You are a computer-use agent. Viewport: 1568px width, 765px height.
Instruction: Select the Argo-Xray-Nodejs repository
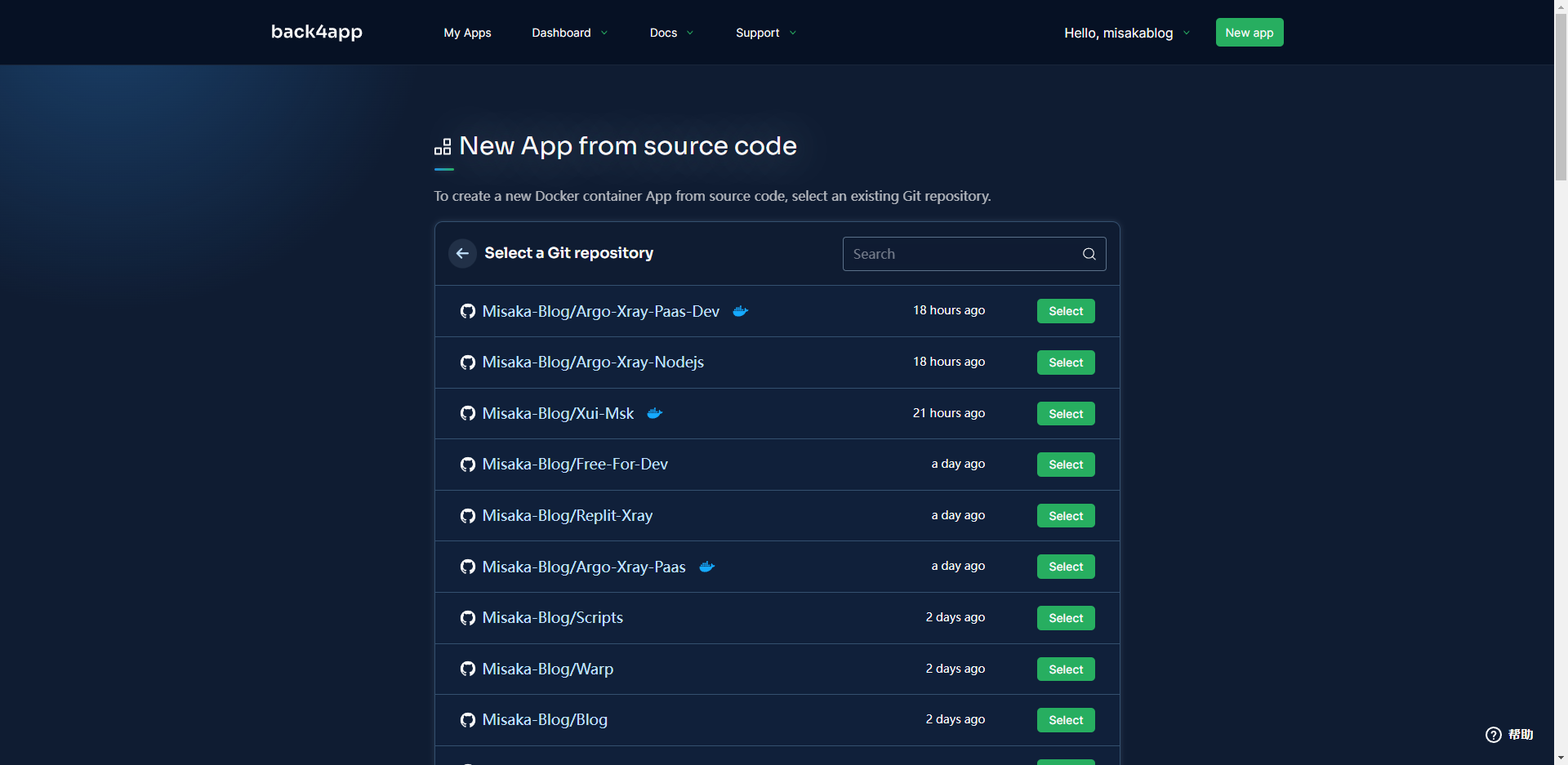[1066, 362]
